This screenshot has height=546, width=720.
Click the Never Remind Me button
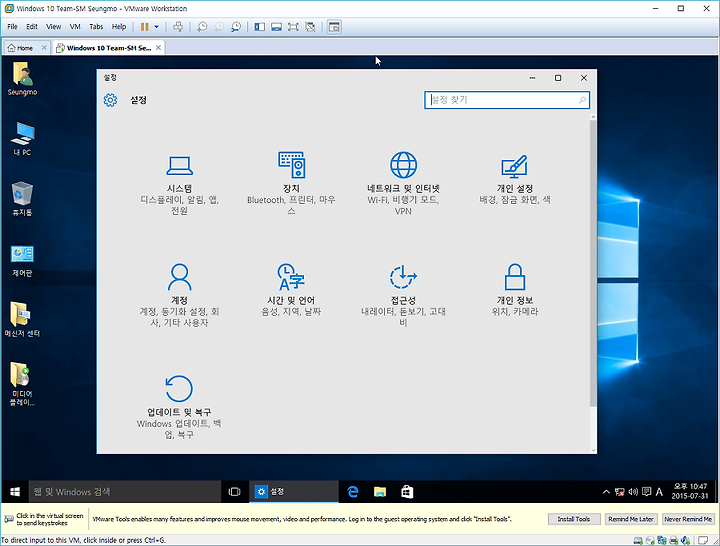pos(688,519)
